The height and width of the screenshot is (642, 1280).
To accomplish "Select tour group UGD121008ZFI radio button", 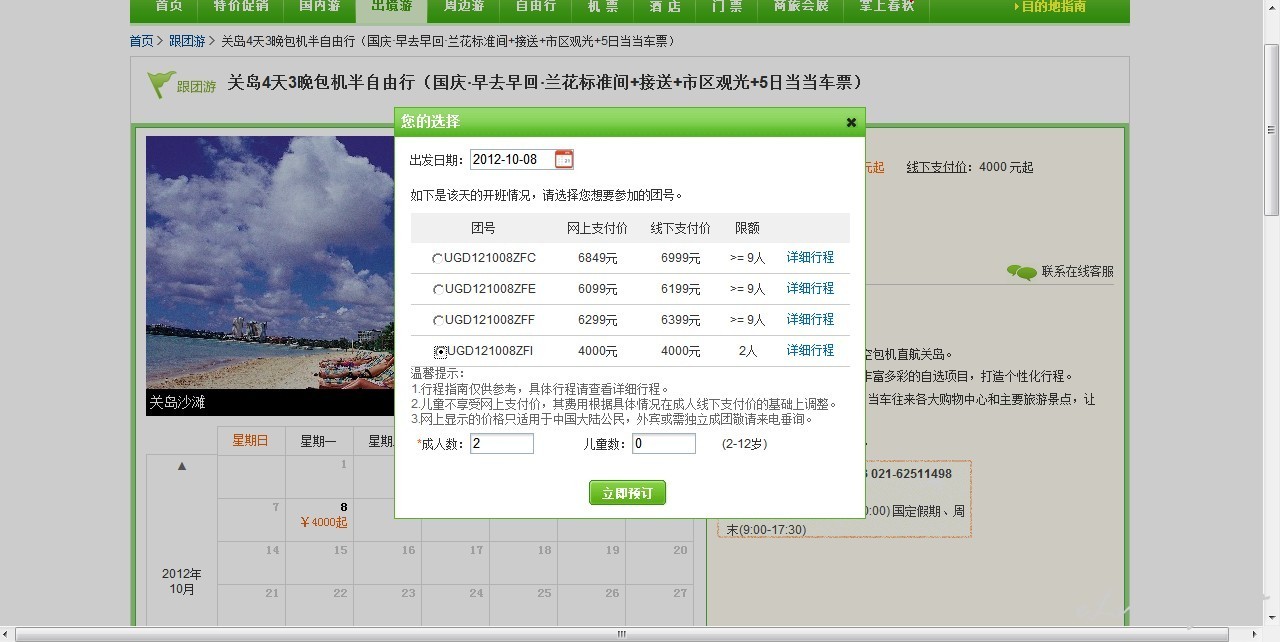I will click(x=440, y=351).
